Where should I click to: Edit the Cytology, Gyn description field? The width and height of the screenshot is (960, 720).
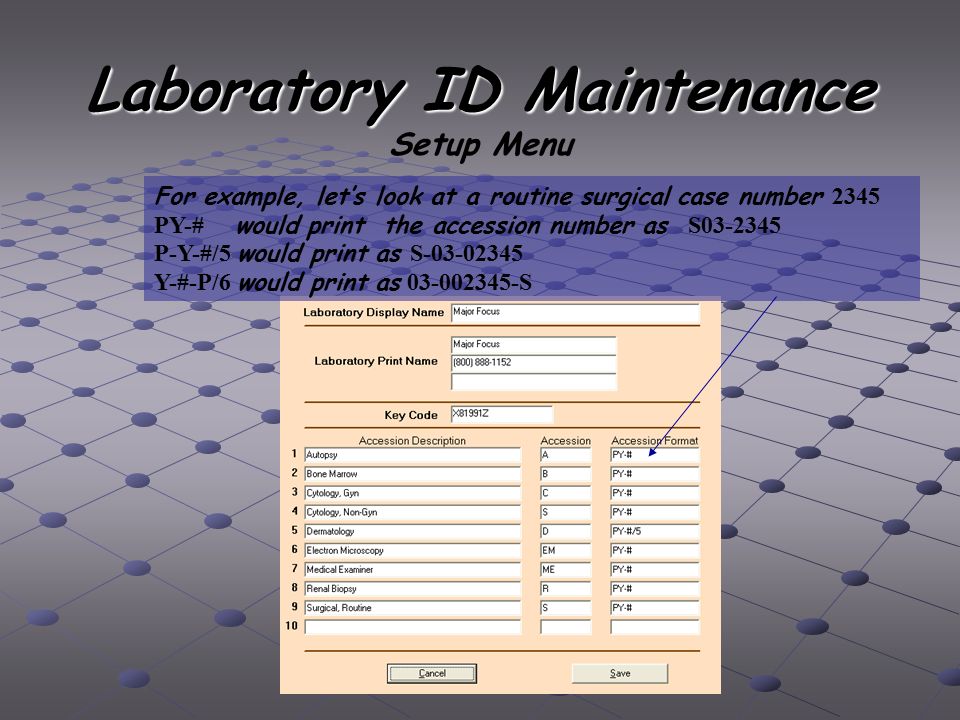(412, 493)
